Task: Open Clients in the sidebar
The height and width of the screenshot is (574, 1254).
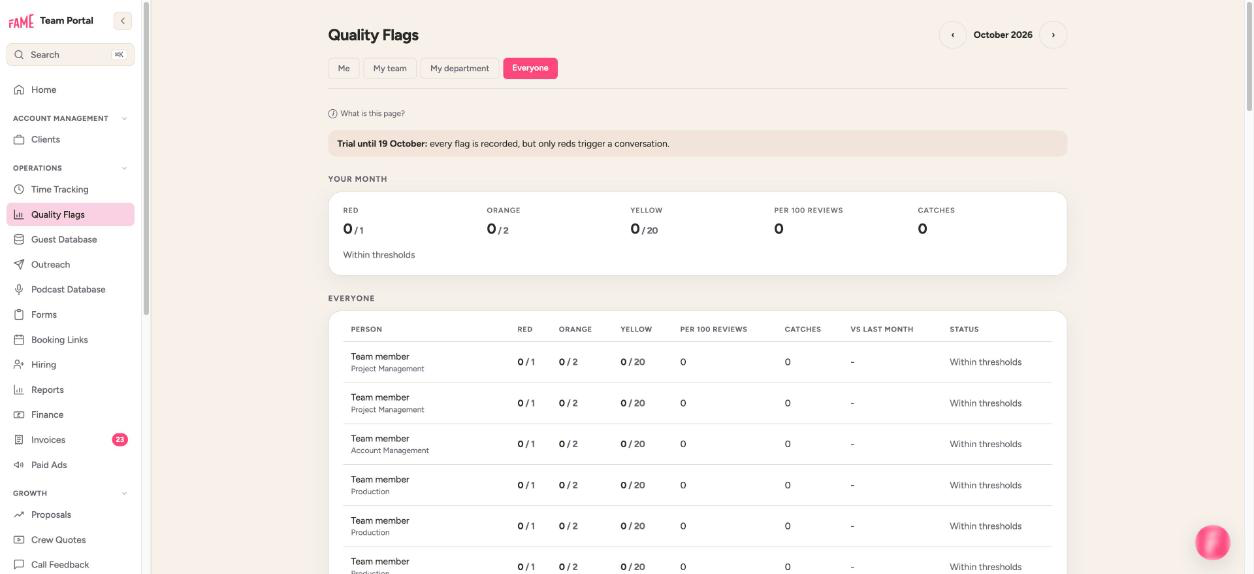Action: (x=70, y=140)
